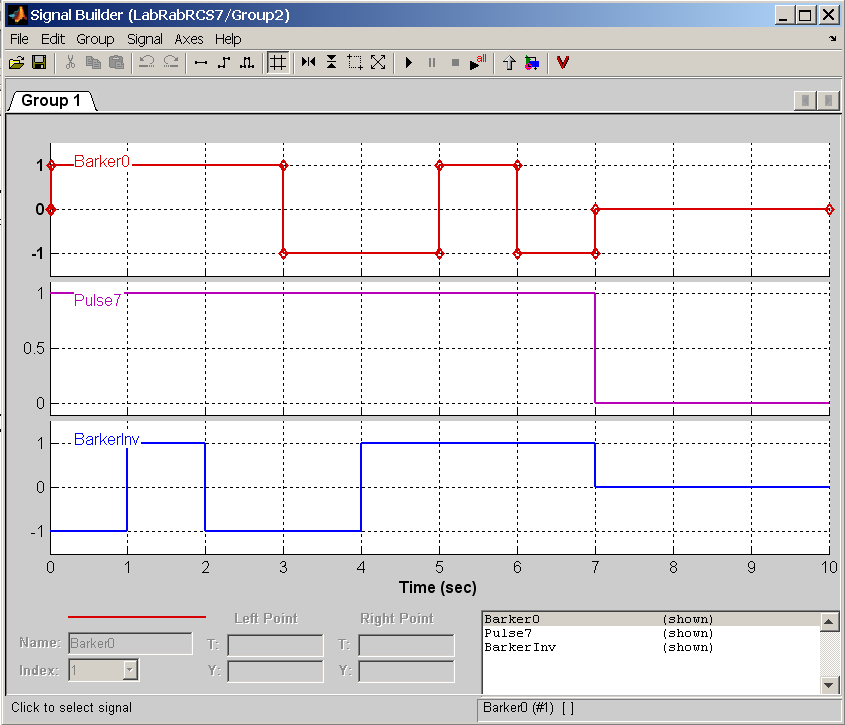Start the simulation with play button
The height and width of the screenshot is (725, 845).
(x=409, y=62)
